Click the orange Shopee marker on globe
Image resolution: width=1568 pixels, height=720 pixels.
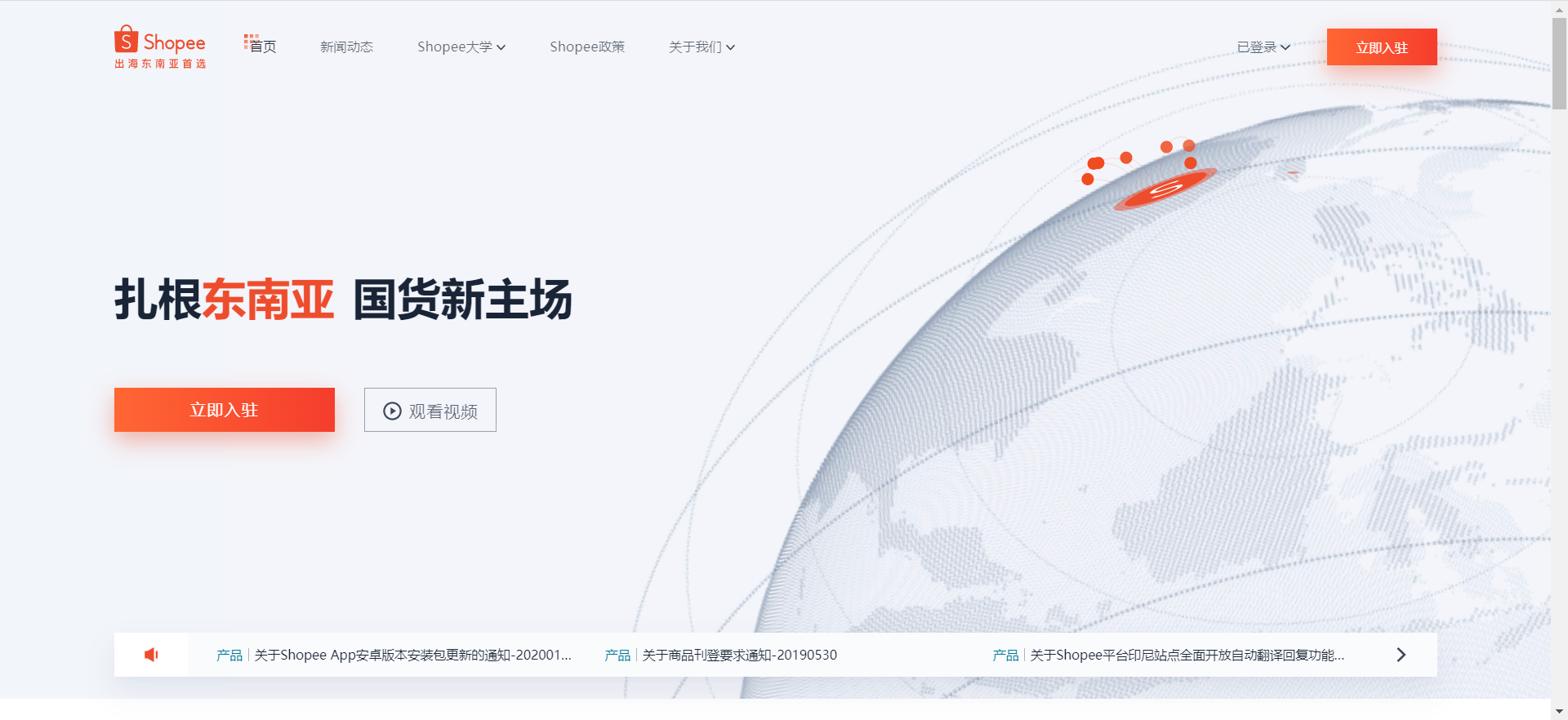pyautogui.click(x=1165, y=189)
